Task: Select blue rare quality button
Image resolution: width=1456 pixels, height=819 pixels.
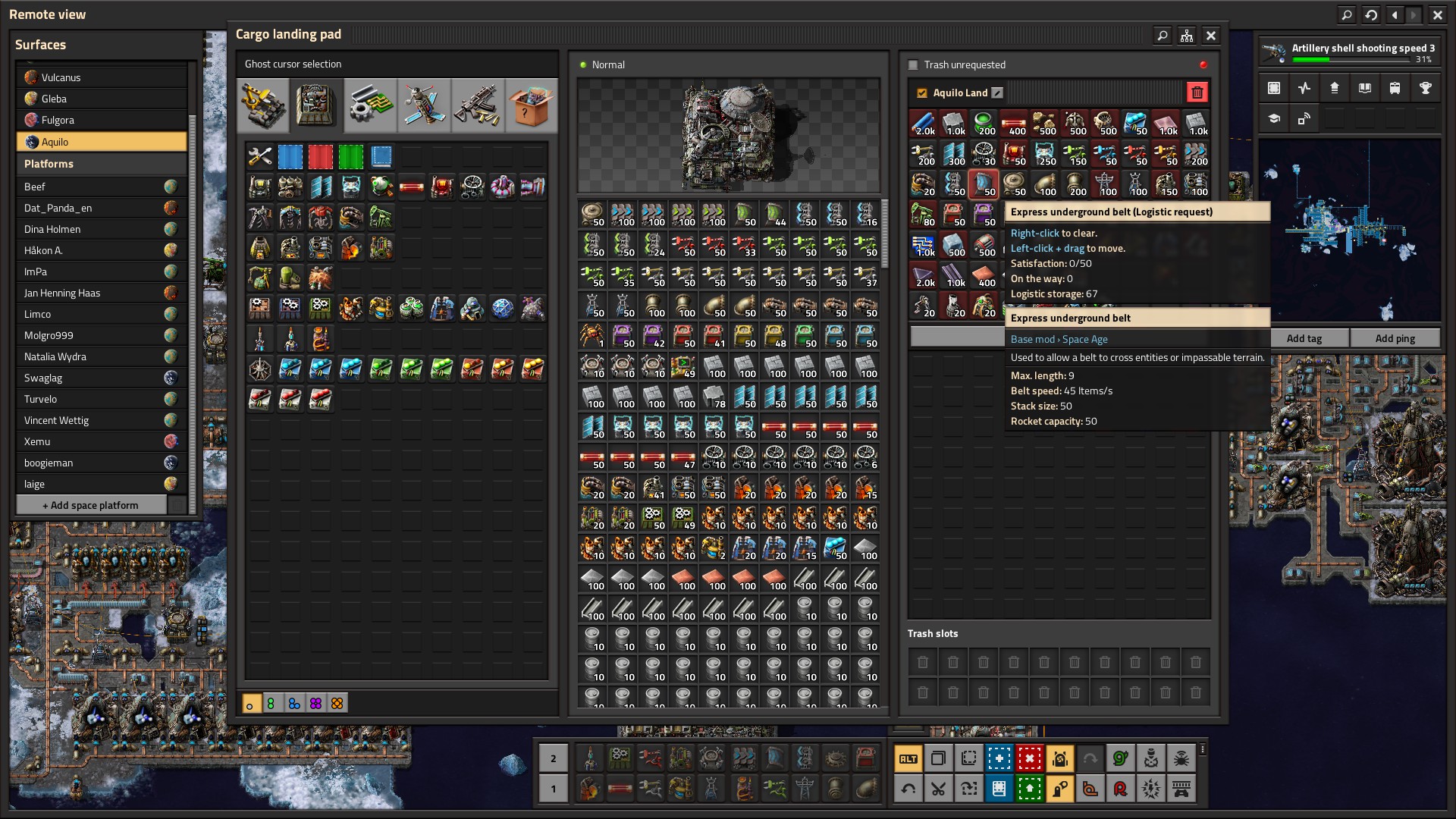Action: (x=294, y=704)
